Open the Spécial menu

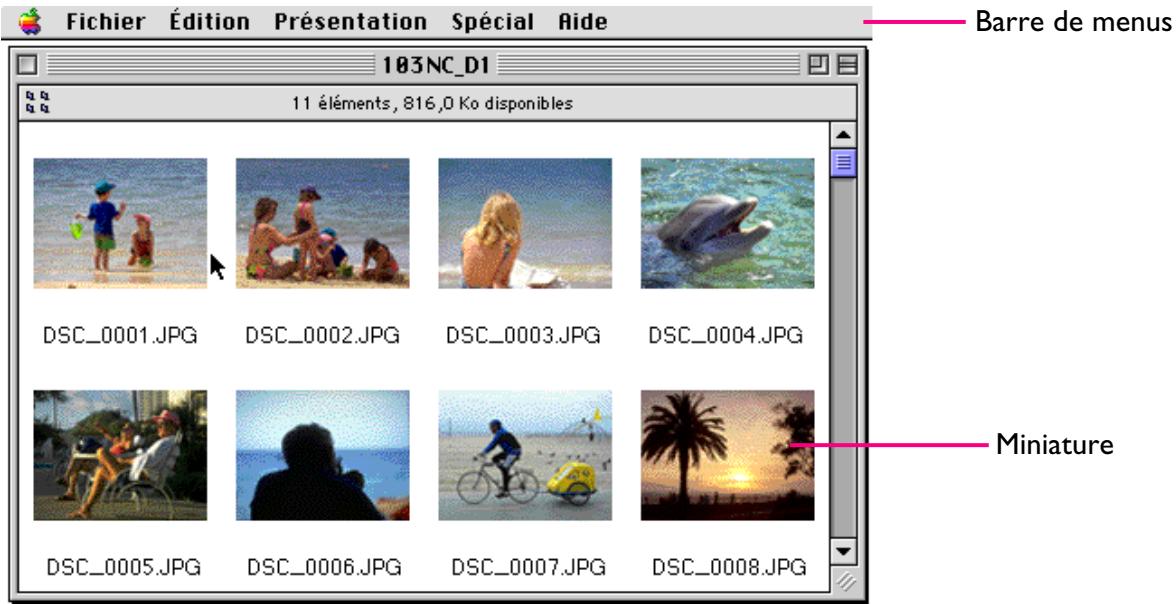click(493, 22)
